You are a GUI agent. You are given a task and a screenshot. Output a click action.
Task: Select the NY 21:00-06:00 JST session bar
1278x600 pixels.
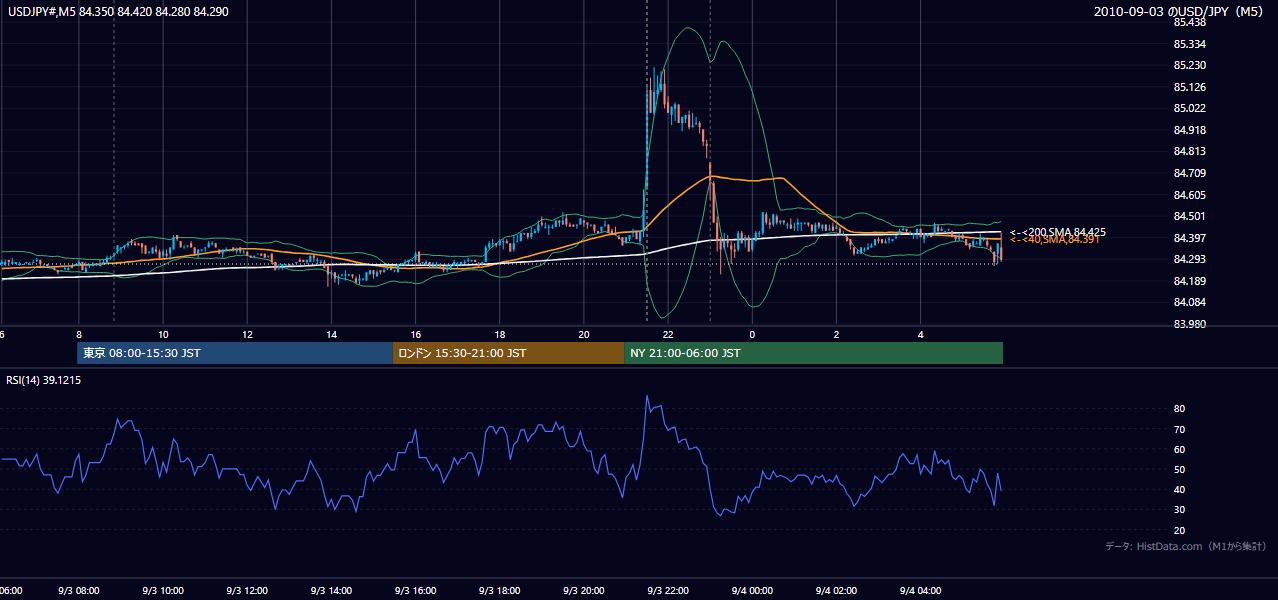point(813,353)
